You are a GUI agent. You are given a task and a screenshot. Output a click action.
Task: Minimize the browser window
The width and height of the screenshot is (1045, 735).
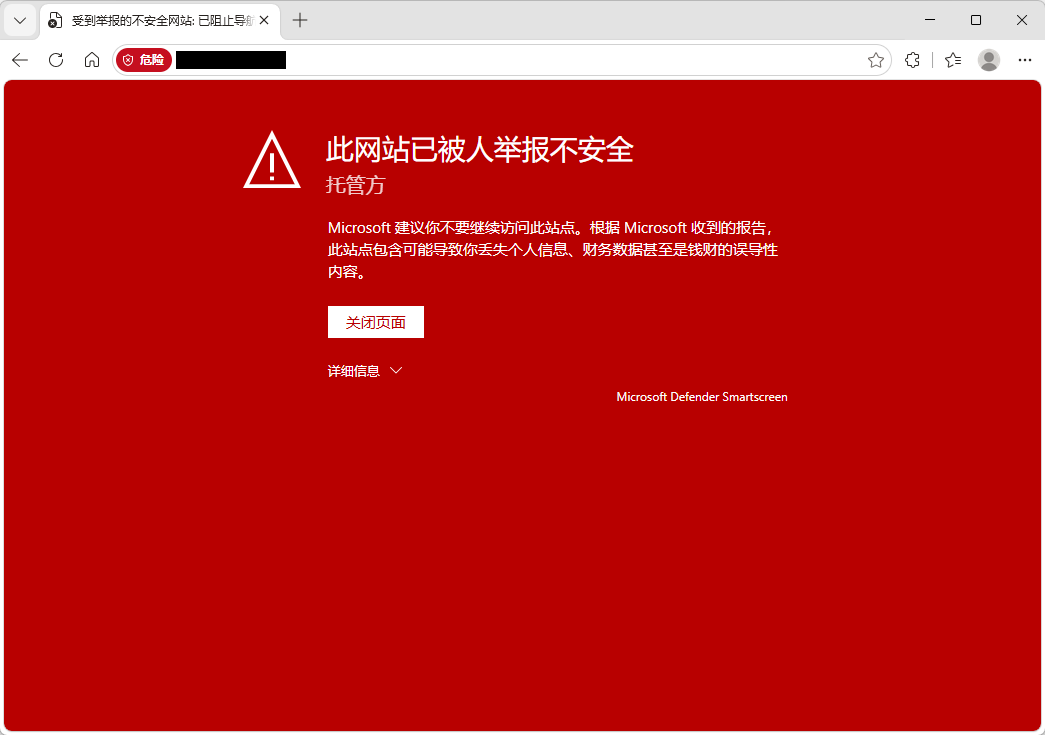pyautogui.click(x=930, y=20)
